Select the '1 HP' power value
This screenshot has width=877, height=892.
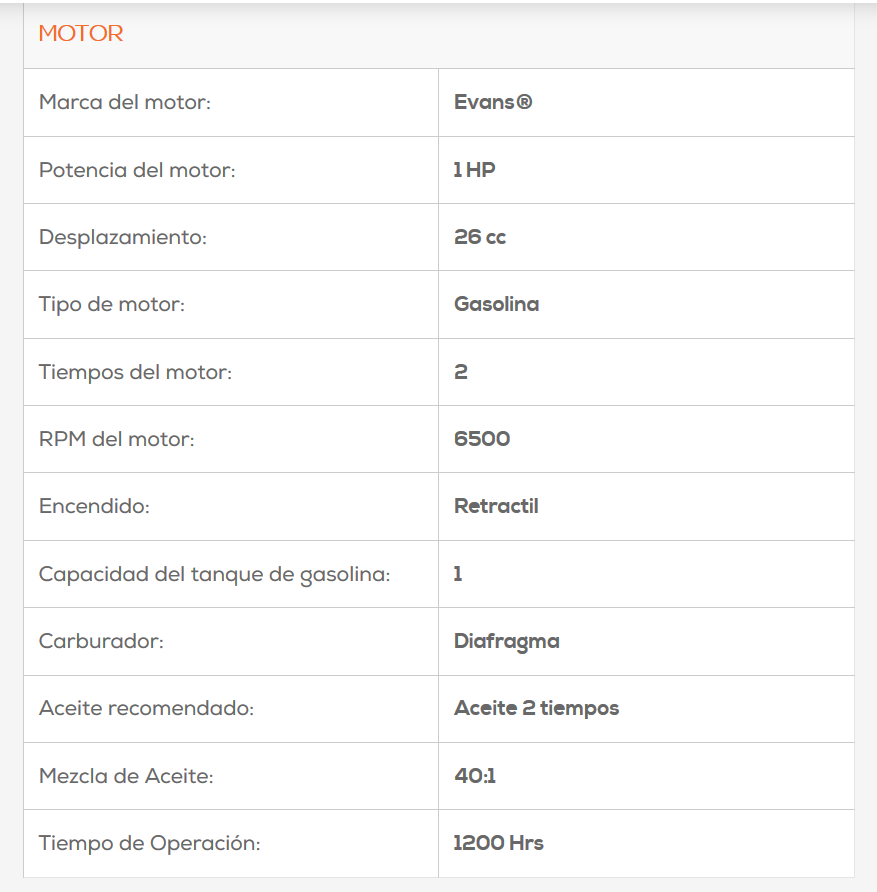pyautogui.click(x=474, y=170)
